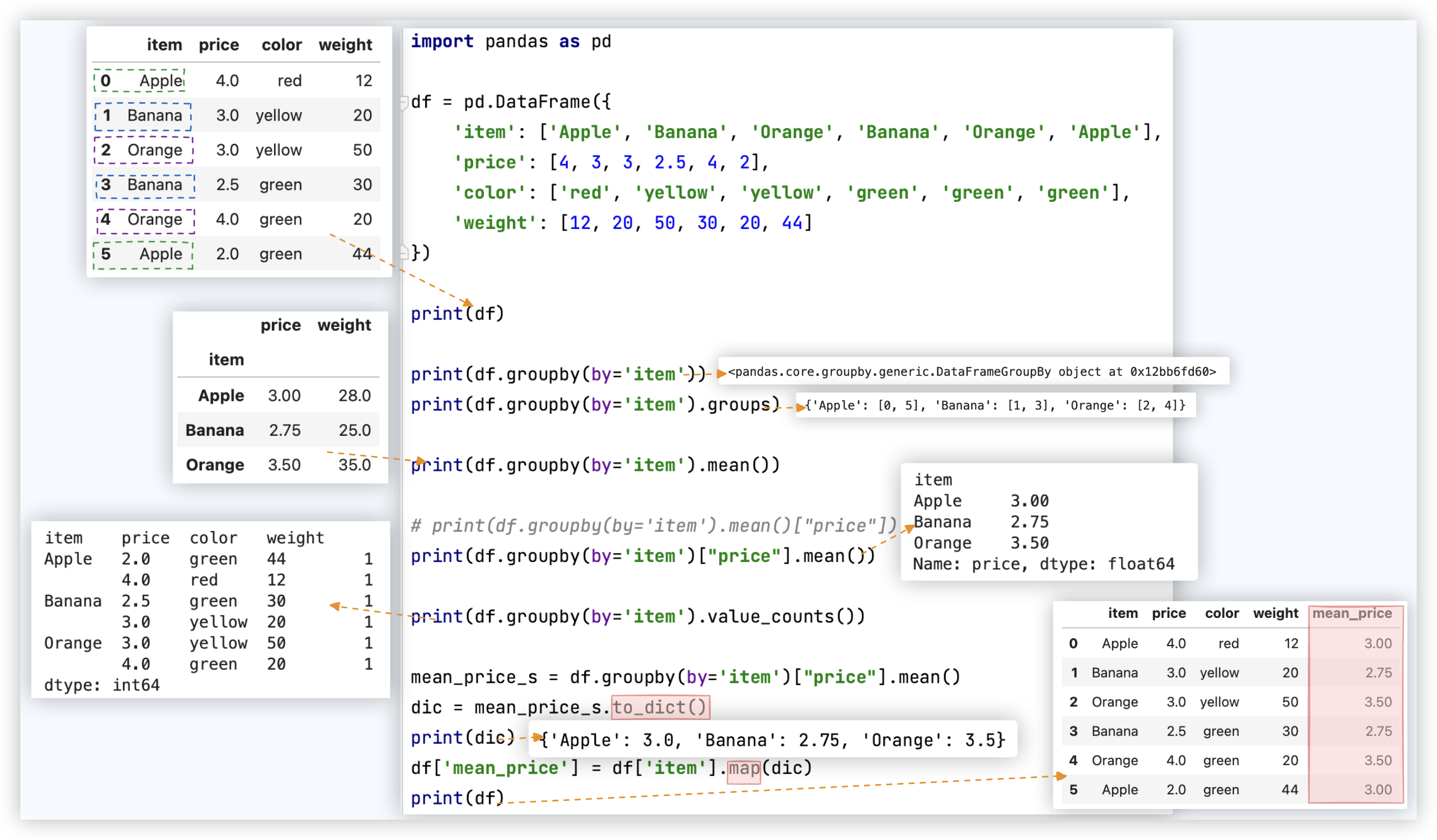Click the mean_price column header in the result table
This screenshot has width=1437, height=840.
point(1352,614)
